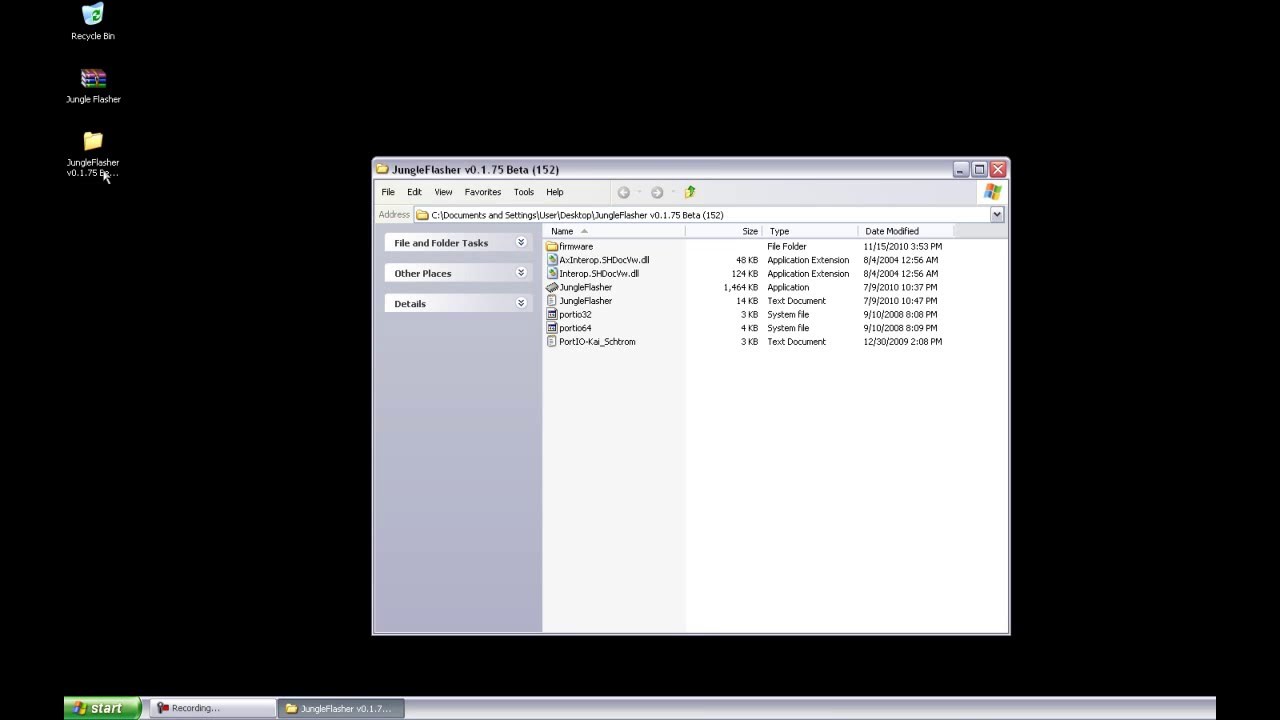This screenshot has width=1280, height=720.
Task: Sort files by Date Modified column
Action: pos(906,231)
